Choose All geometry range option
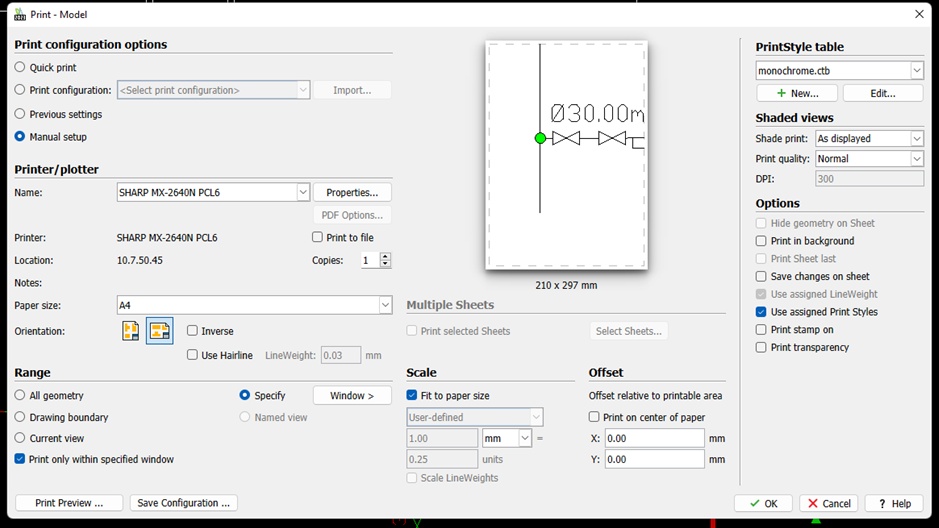Image resolution: width=939 pixels, height=528 pixels. (x=20, y=395)
